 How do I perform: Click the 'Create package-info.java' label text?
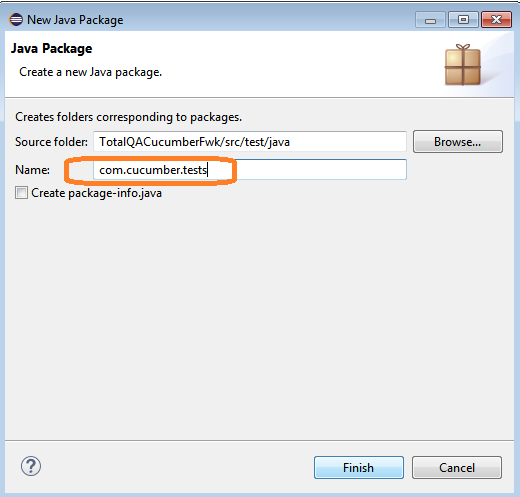(96, 193)
